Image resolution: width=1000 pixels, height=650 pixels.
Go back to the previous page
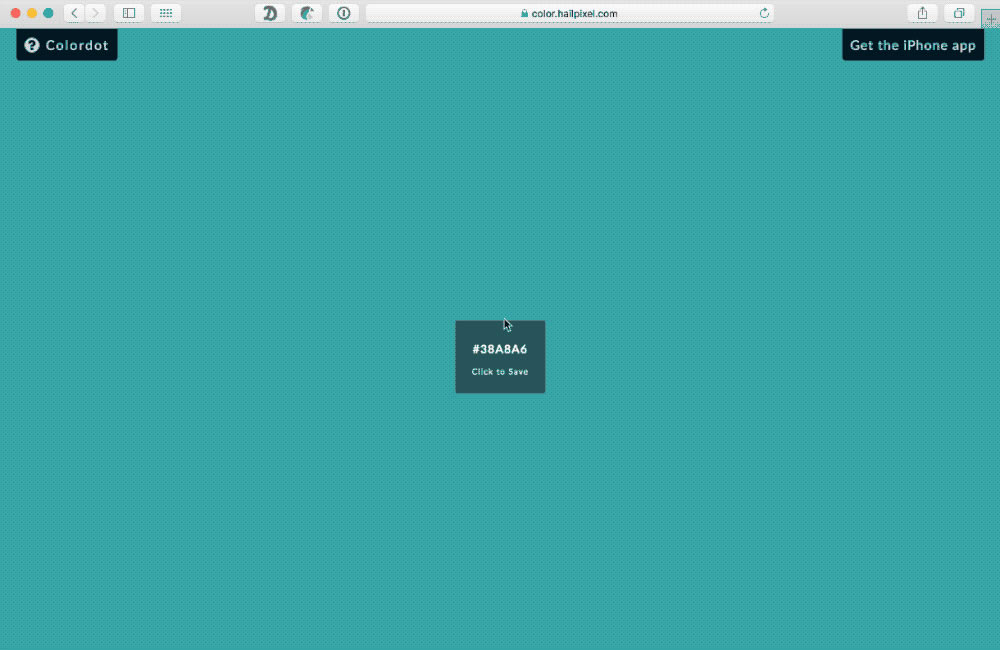[75, 13]
